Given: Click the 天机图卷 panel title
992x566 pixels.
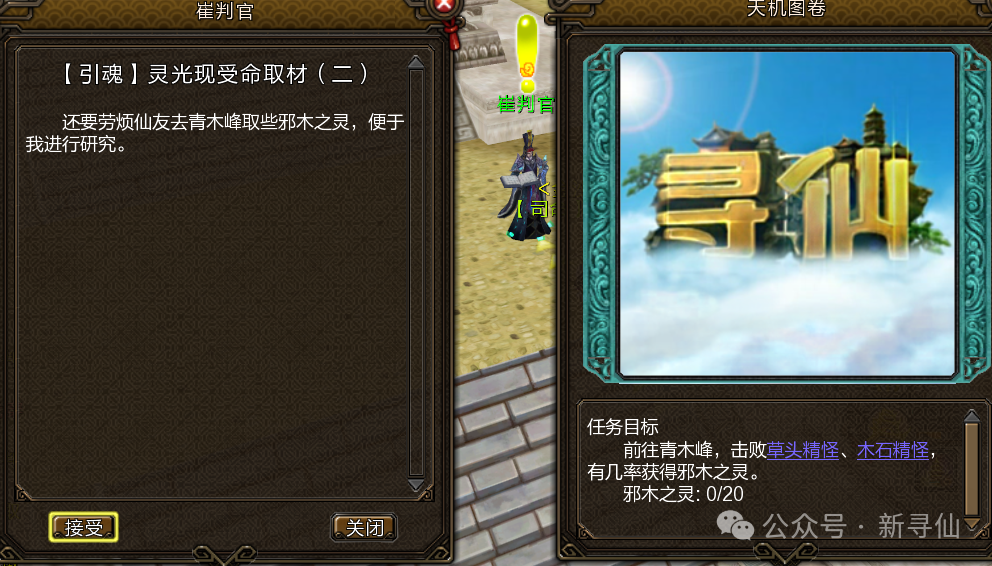Looking at the screenshot, I should (786, 9).
